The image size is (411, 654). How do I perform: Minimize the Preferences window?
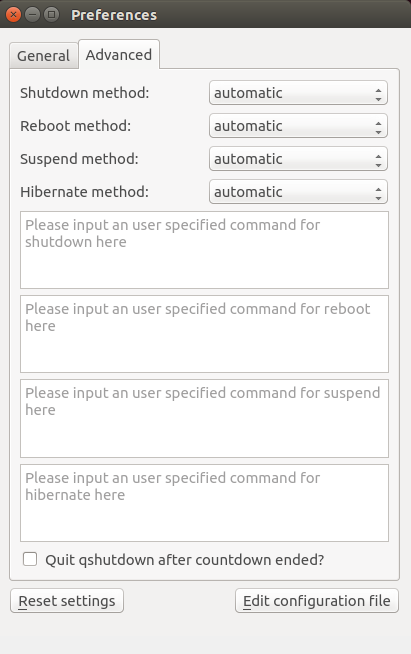pos(32,15)
